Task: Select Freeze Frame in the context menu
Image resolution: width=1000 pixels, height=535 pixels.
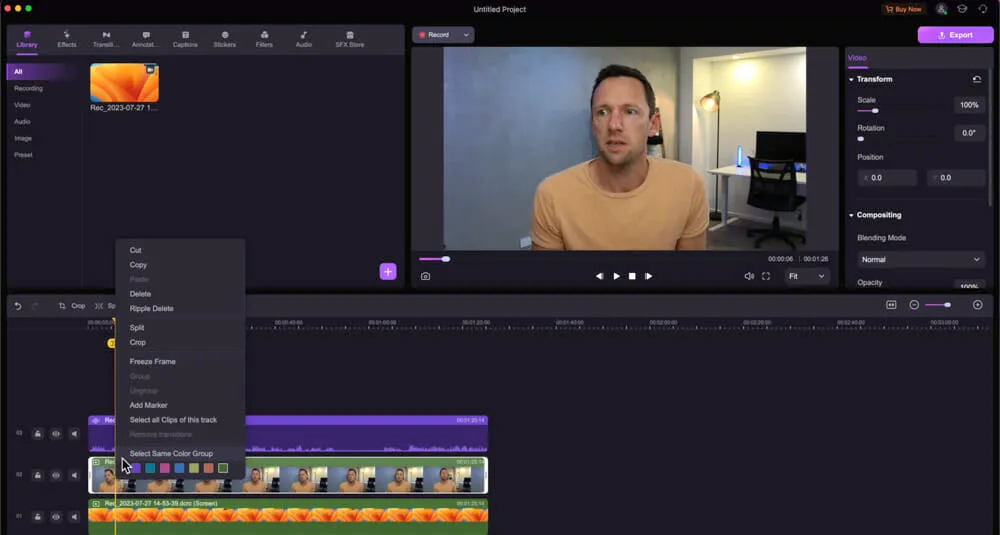Action: click(x=152, y=361)
